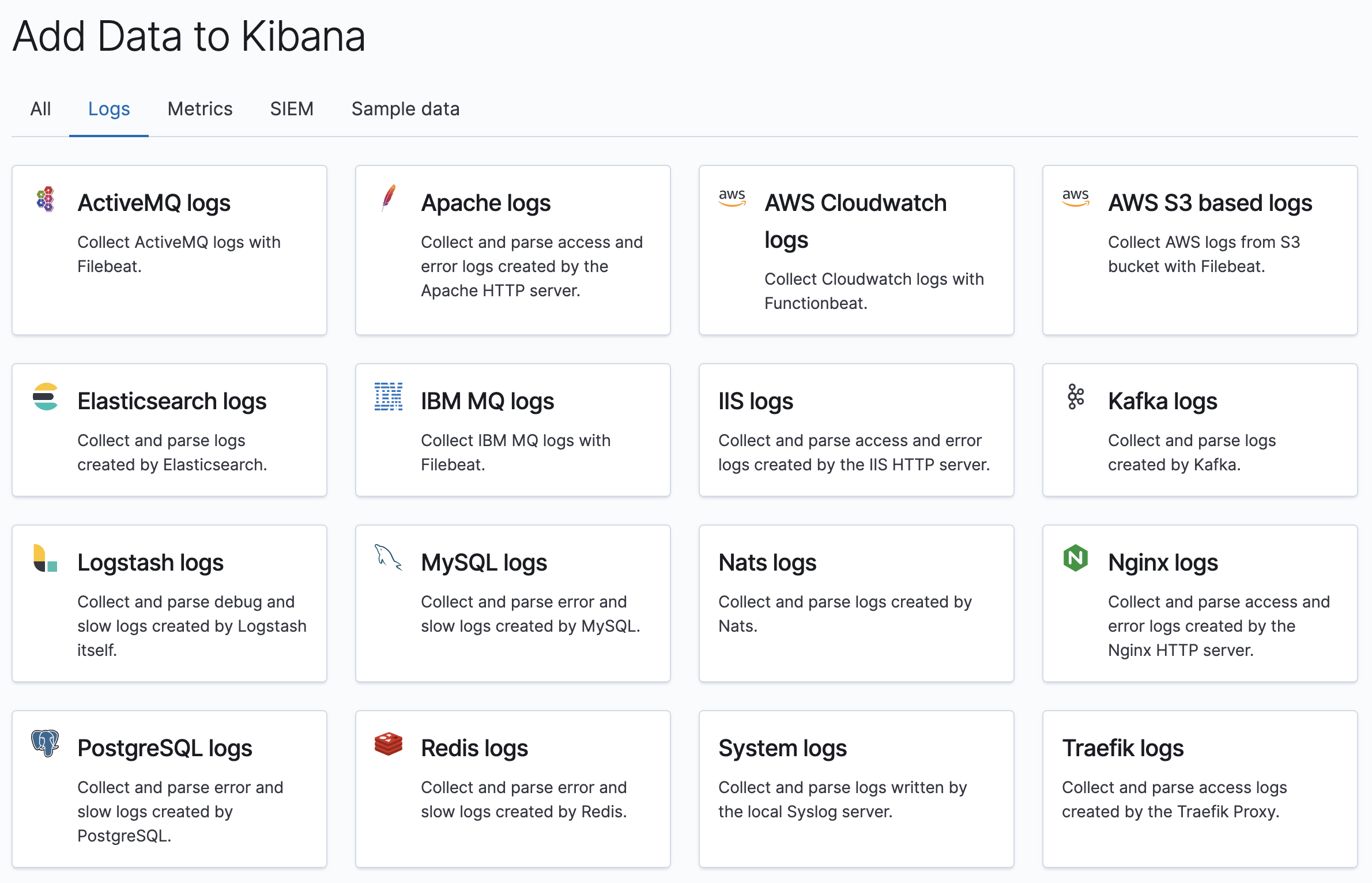Click the Logstash logo icon
The image size is (1372, 883).
[x=45, y=557]
